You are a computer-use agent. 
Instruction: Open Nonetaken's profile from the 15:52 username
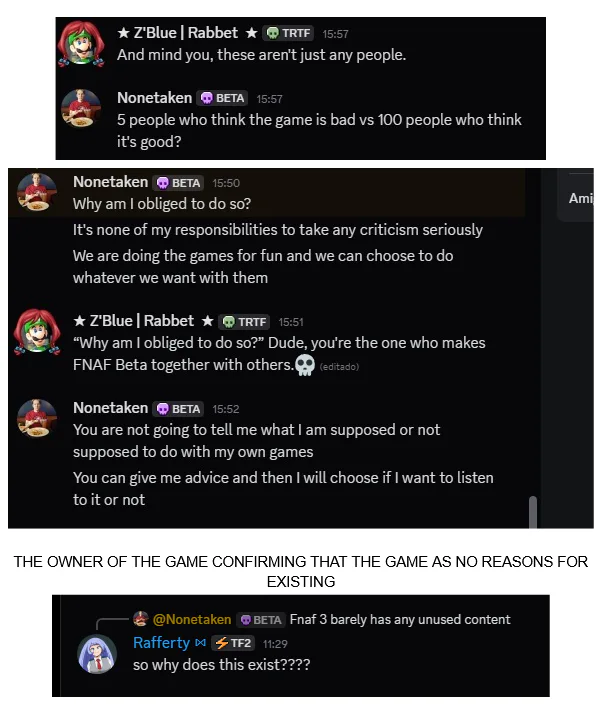point(111,408)
